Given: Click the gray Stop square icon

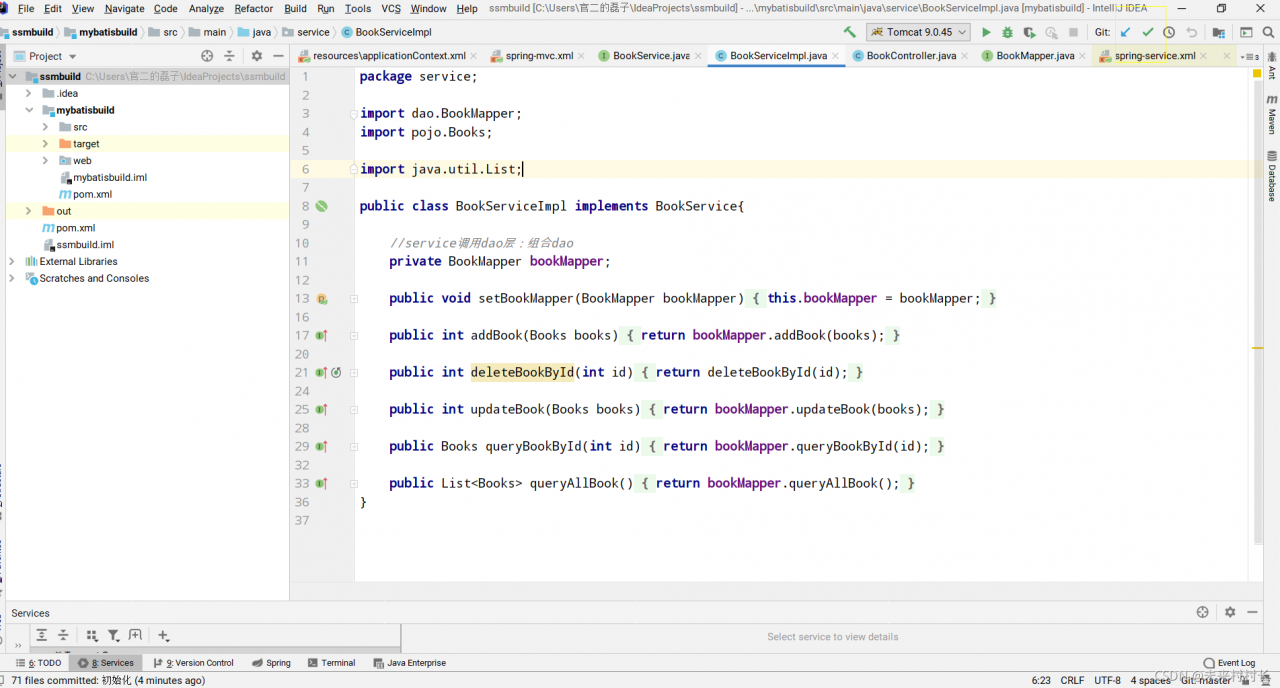Looking at the screenshot, I should (1073, 32).
